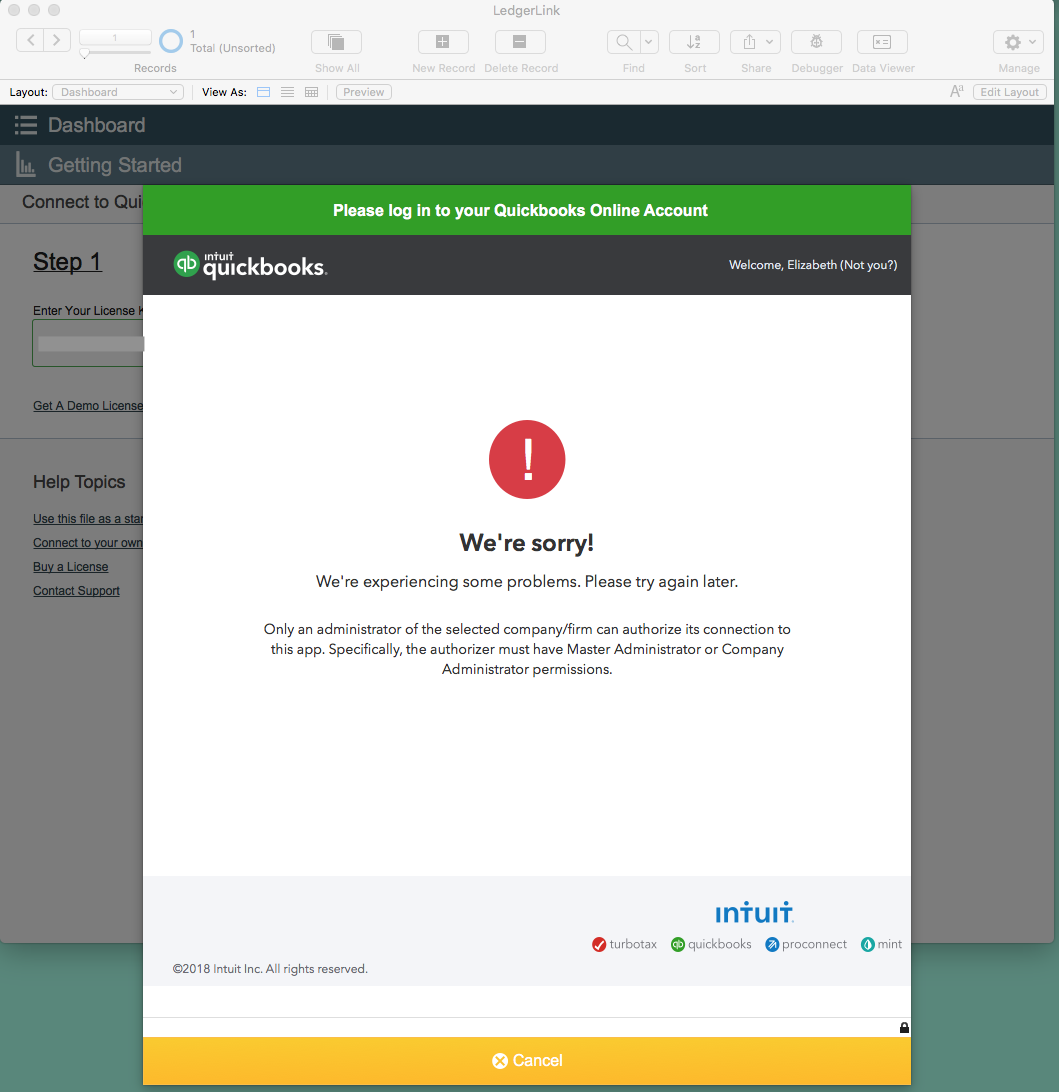Click the Step 1 heading
This screenshot has height=1092, width=1059.
coord(68,262)
